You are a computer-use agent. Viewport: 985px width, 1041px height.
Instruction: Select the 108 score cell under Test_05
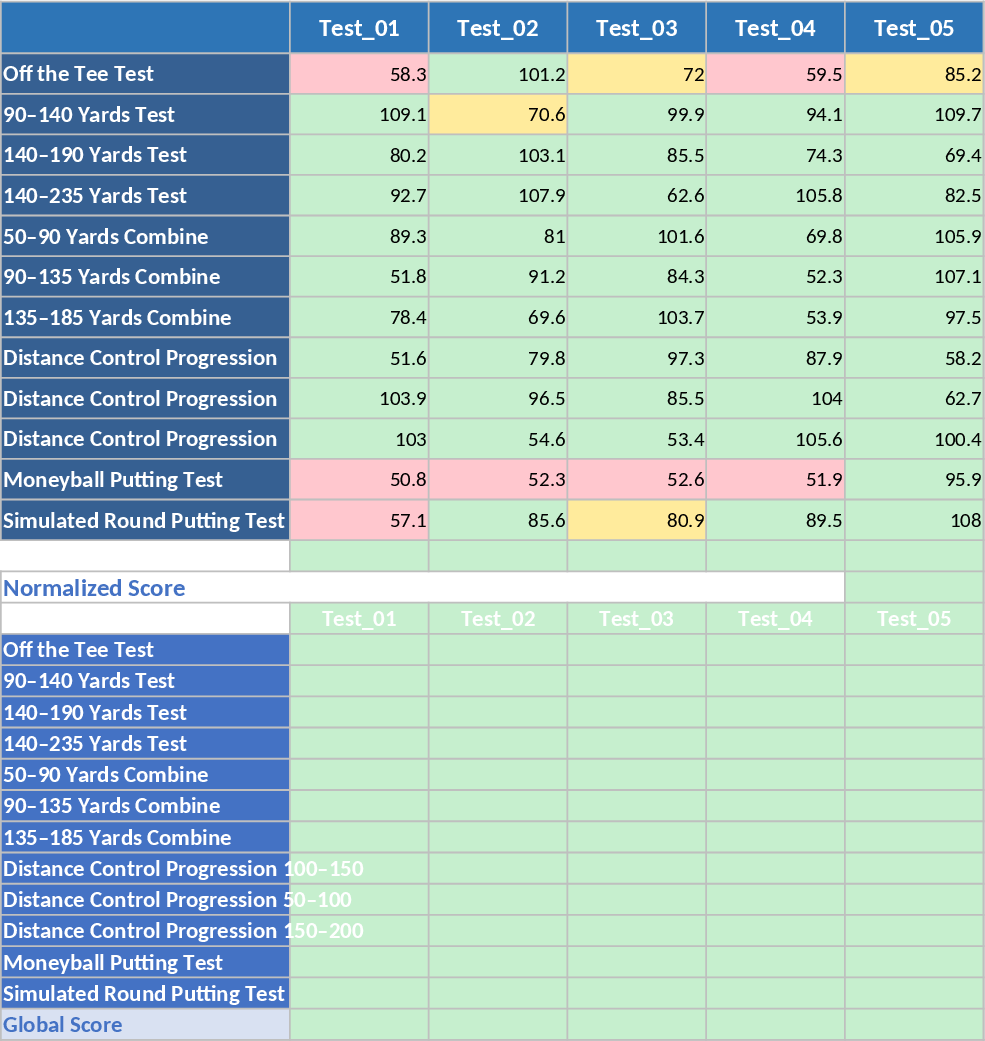click(x=913, y=520)
